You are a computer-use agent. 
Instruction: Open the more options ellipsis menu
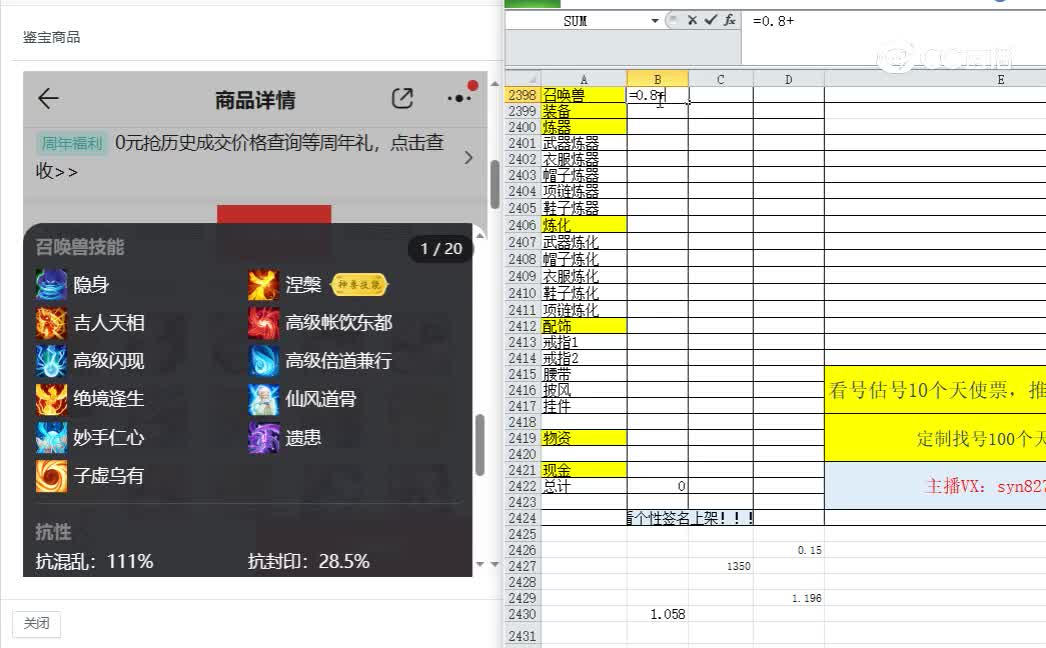[459, 98]
